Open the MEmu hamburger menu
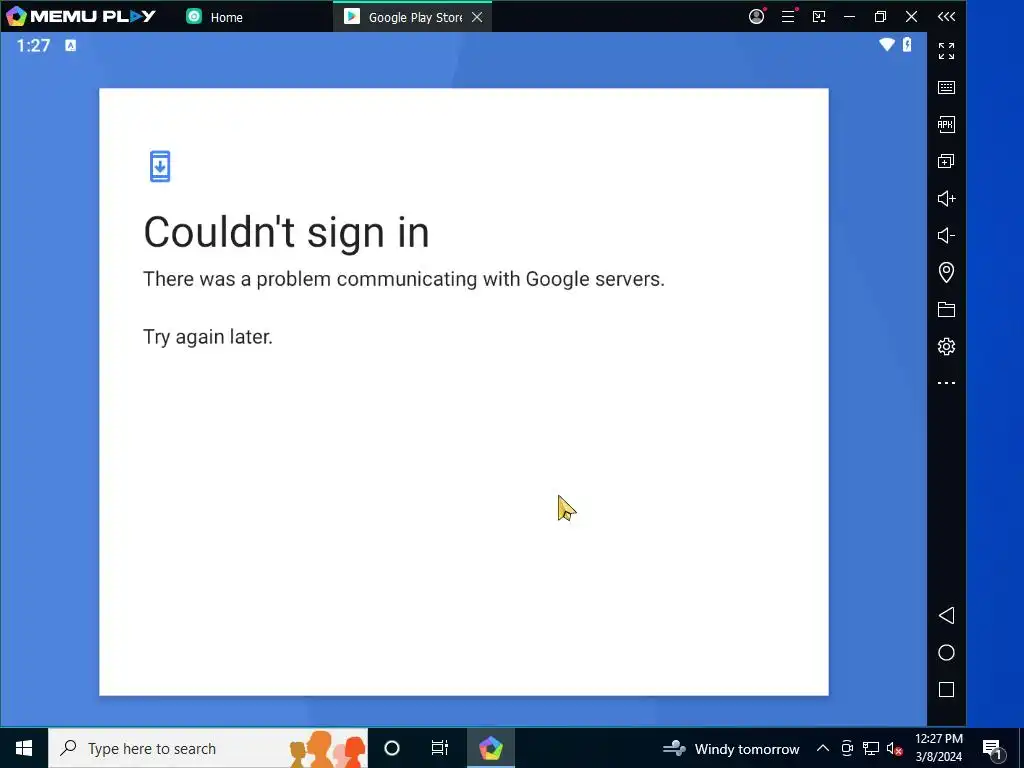 (789, 16)
